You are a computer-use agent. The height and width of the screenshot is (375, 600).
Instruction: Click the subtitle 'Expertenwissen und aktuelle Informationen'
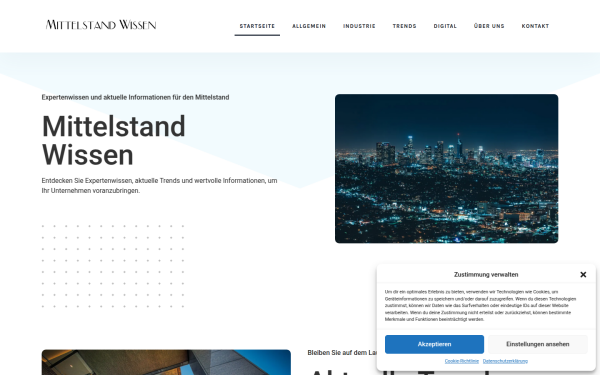click(x=135, y=97)
